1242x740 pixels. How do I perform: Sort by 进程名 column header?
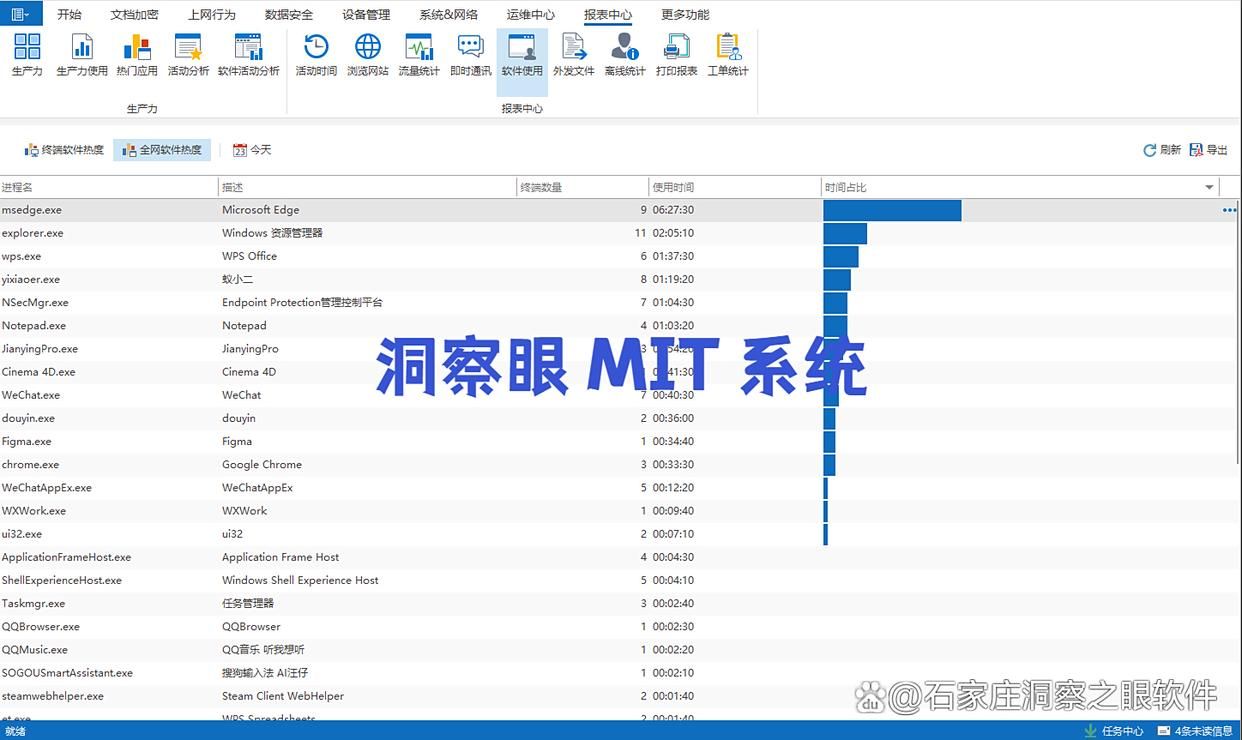109,187
